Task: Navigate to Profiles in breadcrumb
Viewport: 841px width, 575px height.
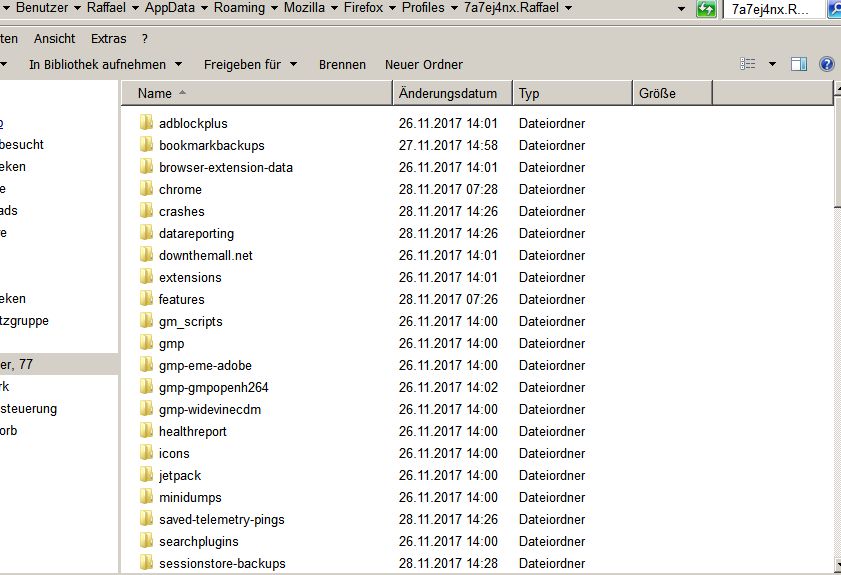Action: [x=423, y=8]
